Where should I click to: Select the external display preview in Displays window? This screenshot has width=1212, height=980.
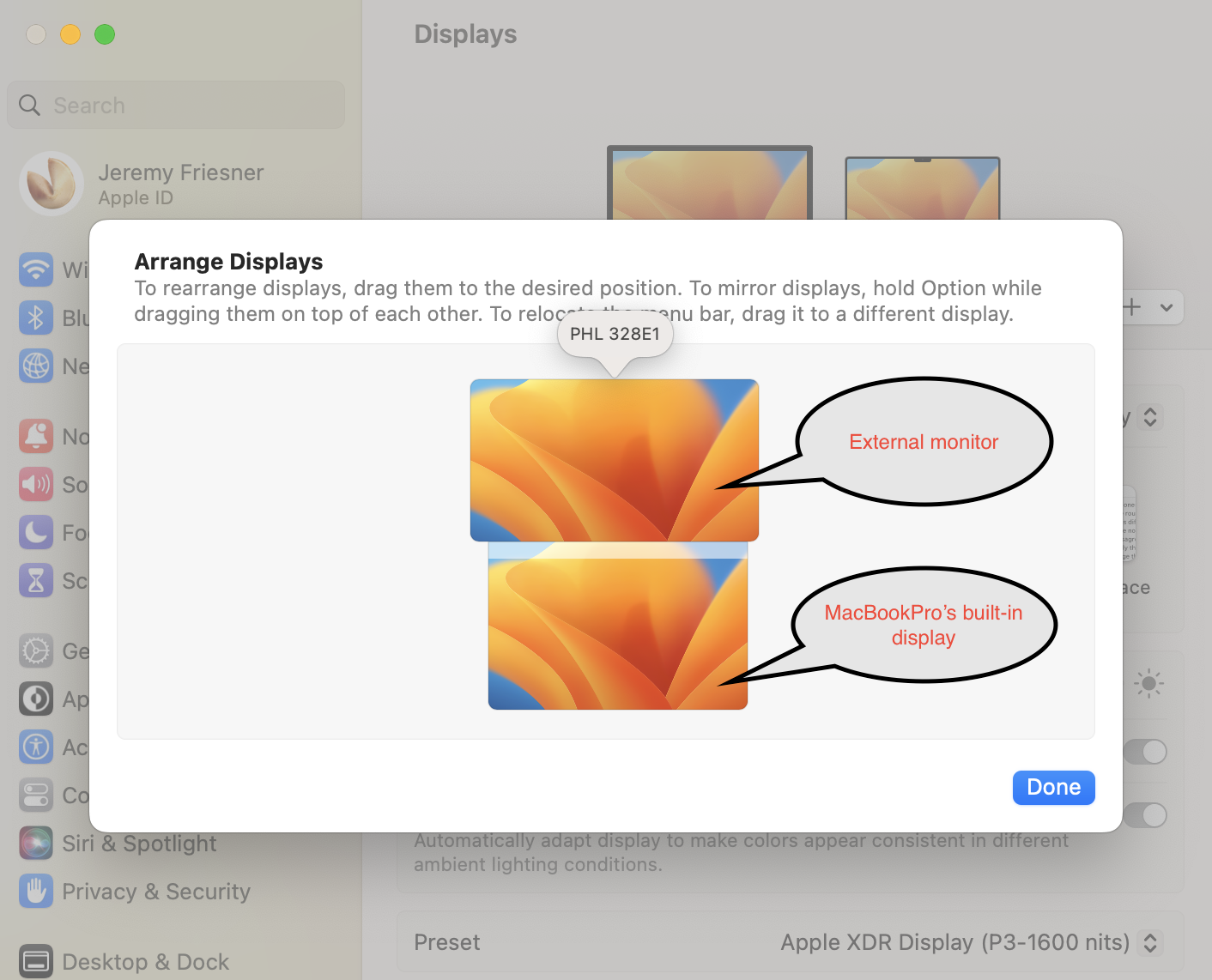tap(710, 183)
